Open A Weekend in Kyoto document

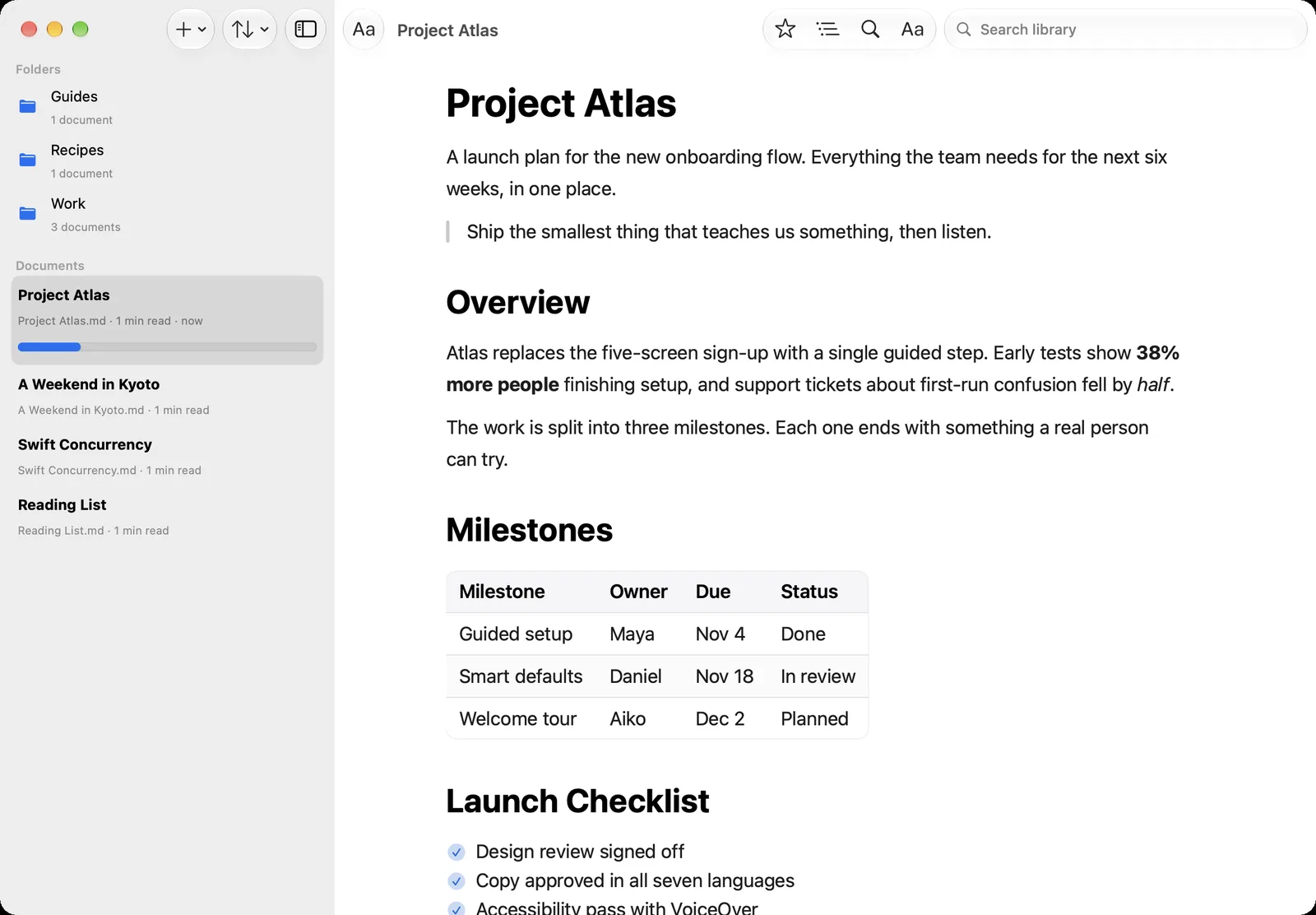pos(167,396)
